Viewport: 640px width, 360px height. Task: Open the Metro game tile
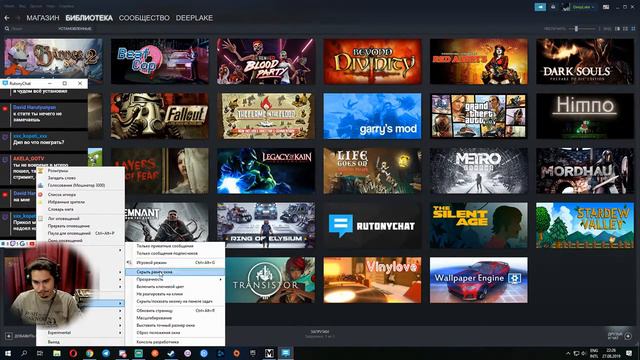click(478, 171)
